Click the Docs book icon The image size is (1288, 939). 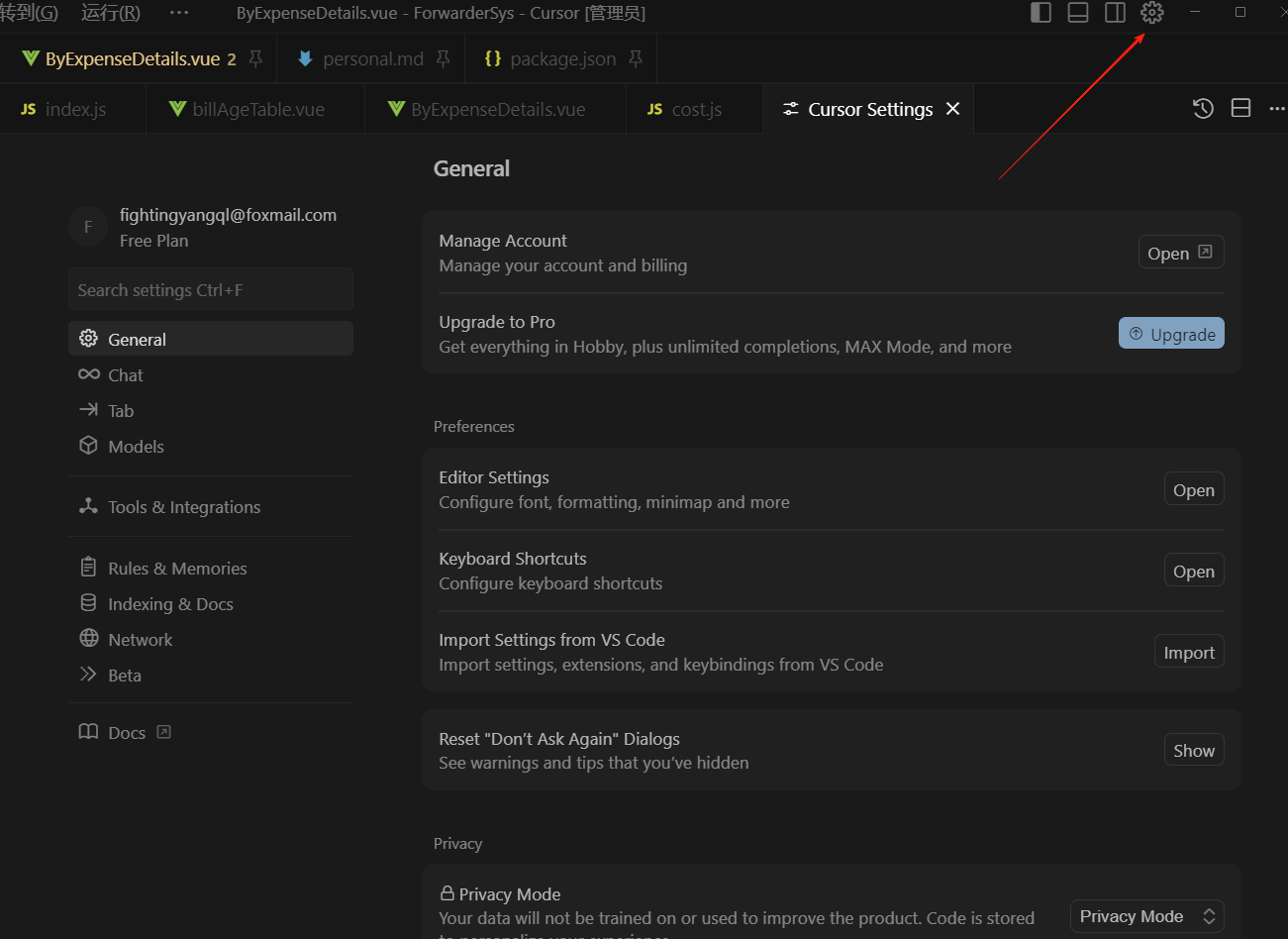pyautogui.click(x=89, y=732)
